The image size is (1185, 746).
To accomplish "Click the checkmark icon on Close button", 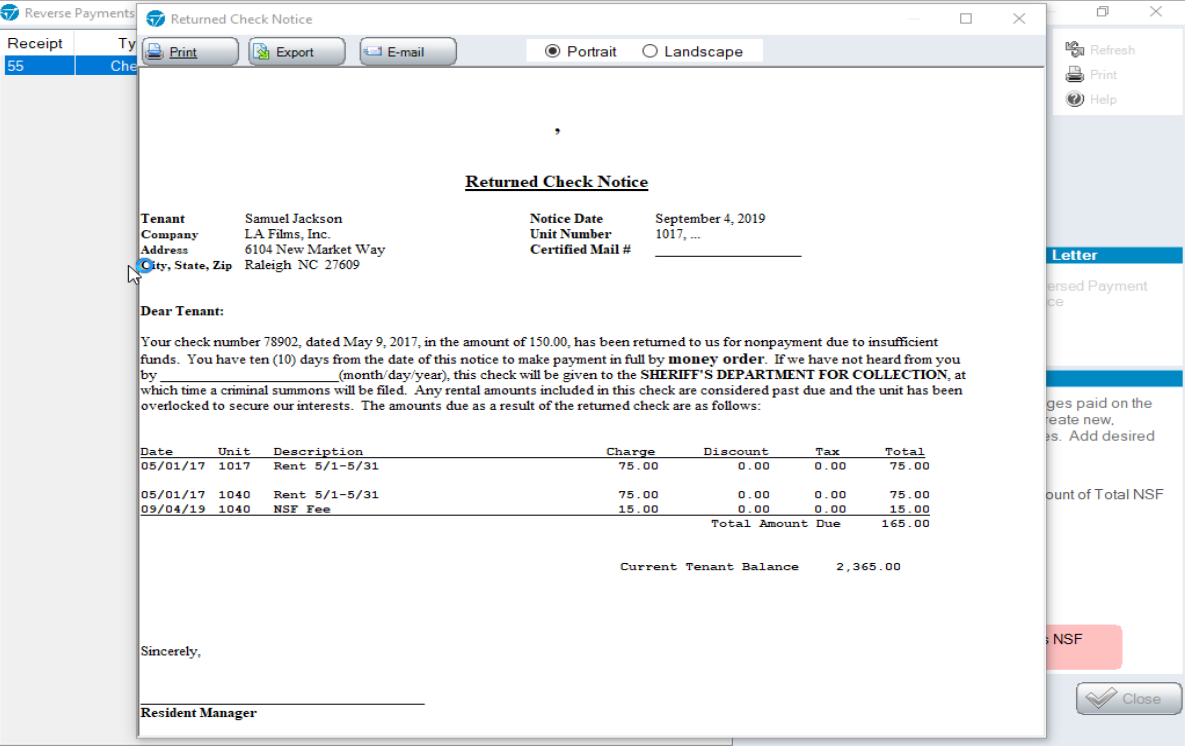I will (x=1101, y=698).
